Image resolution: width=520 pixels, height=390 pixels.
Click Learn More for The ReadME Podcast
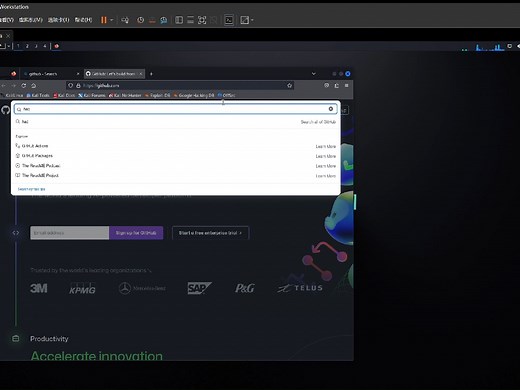[326, 166]
